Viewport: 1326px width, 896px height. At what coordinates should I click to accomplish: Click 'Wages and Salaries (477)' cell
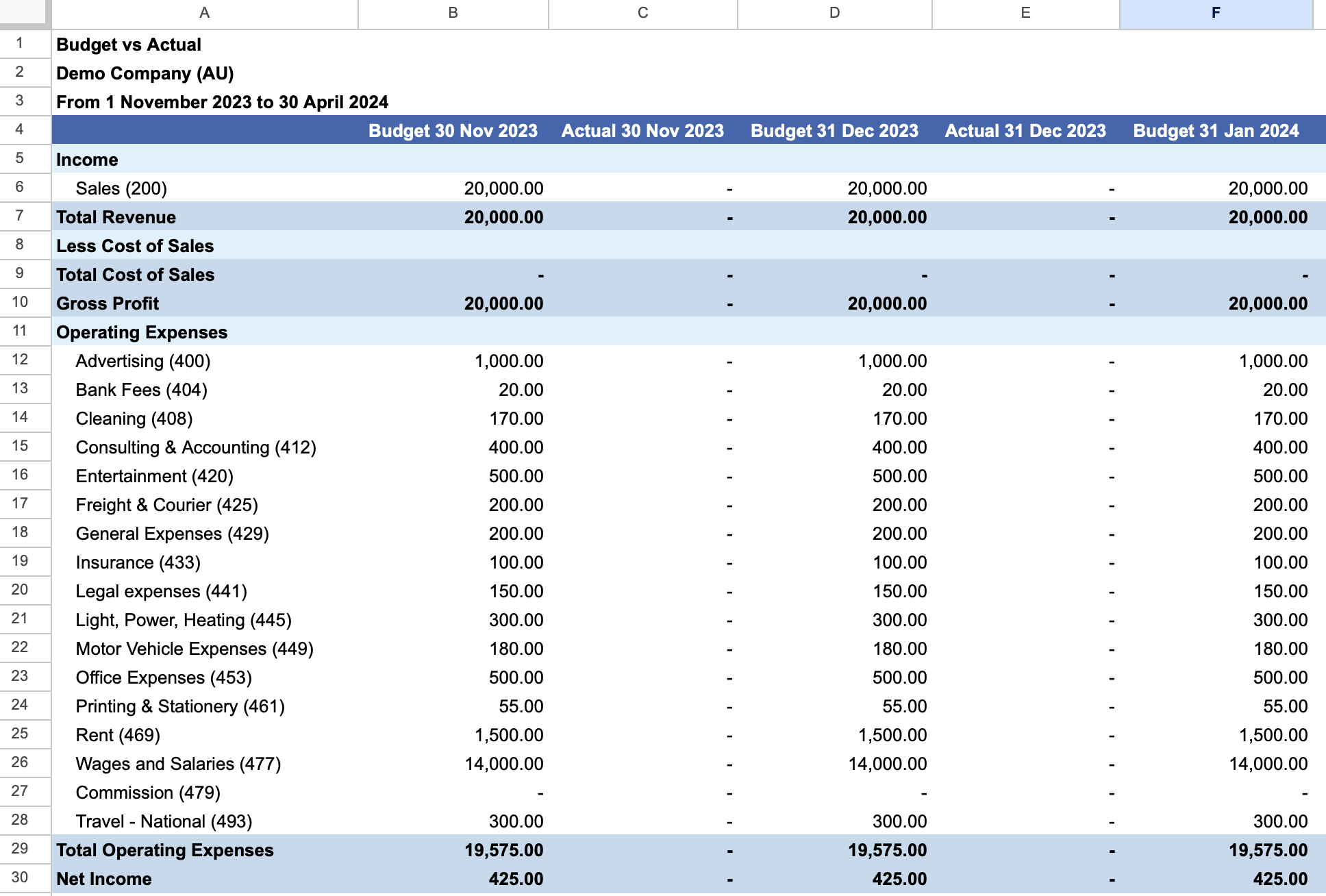[205, 764]
